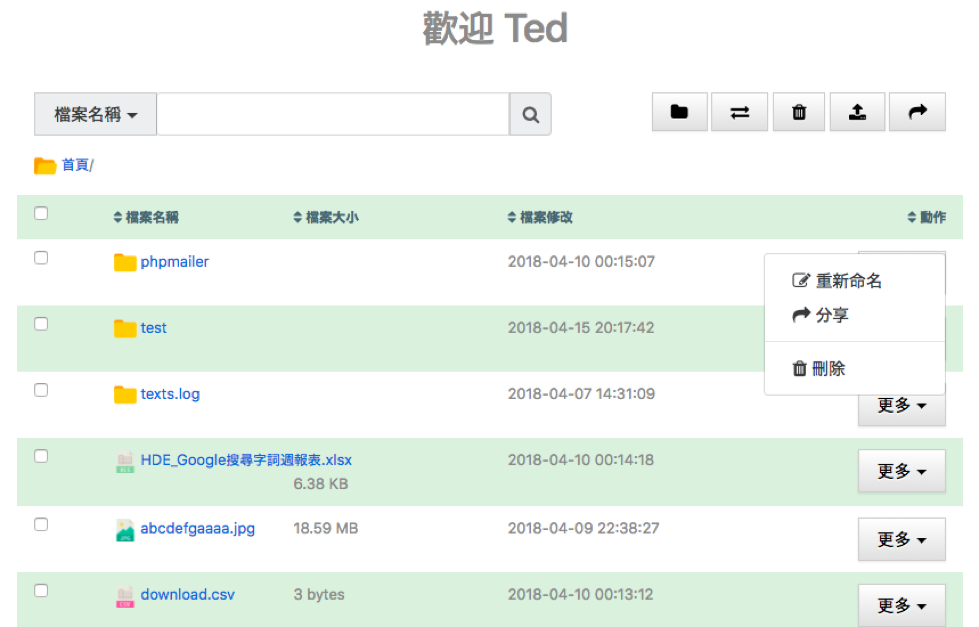Click the abcdefgaaaa.jpg image file icon

click(x=125, y=530)
